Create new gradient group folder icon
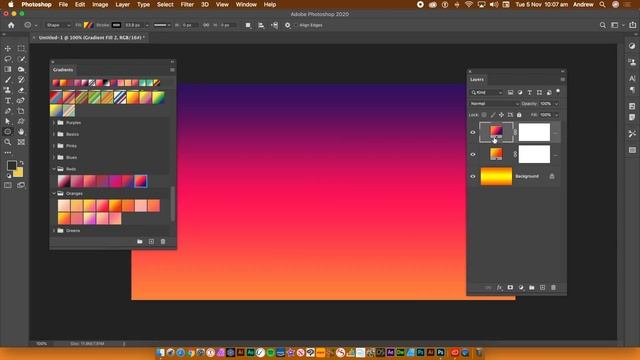640x360 pixels. click(x=140, y=242)
